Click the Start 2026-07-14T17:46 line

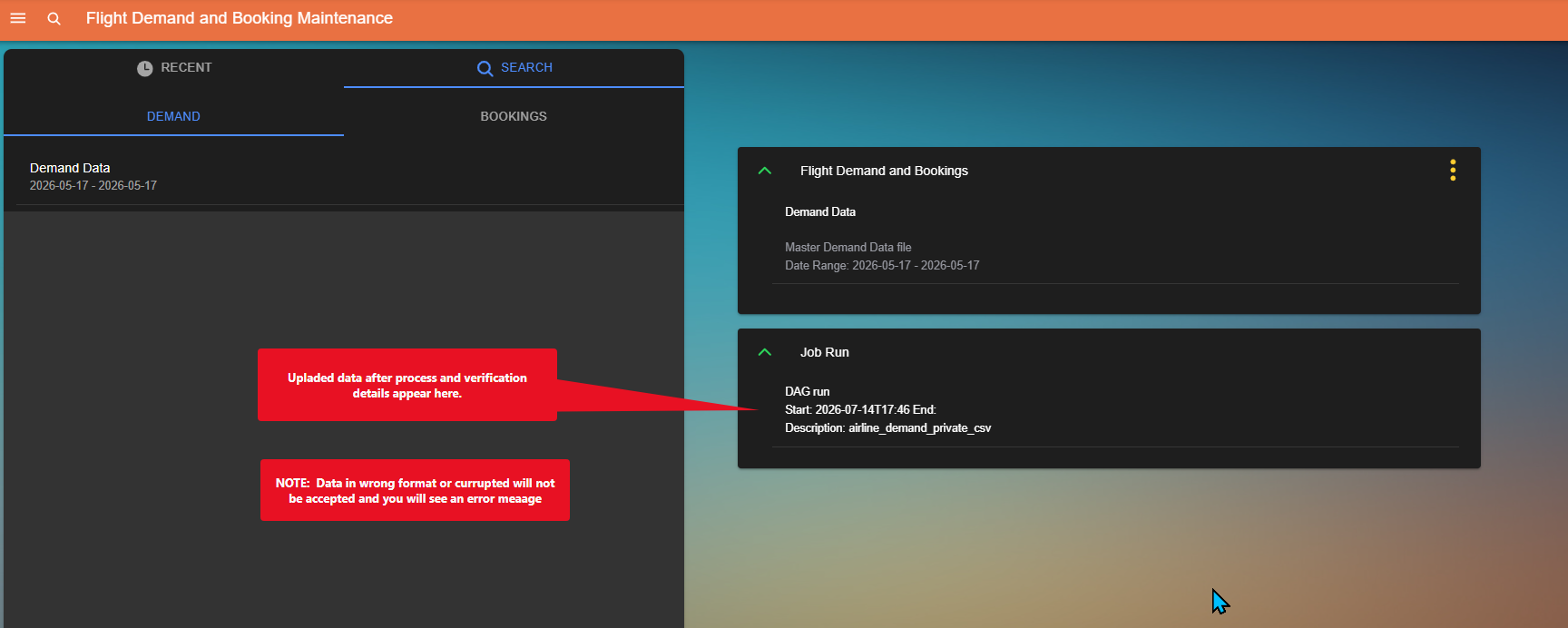click(860, 409)
